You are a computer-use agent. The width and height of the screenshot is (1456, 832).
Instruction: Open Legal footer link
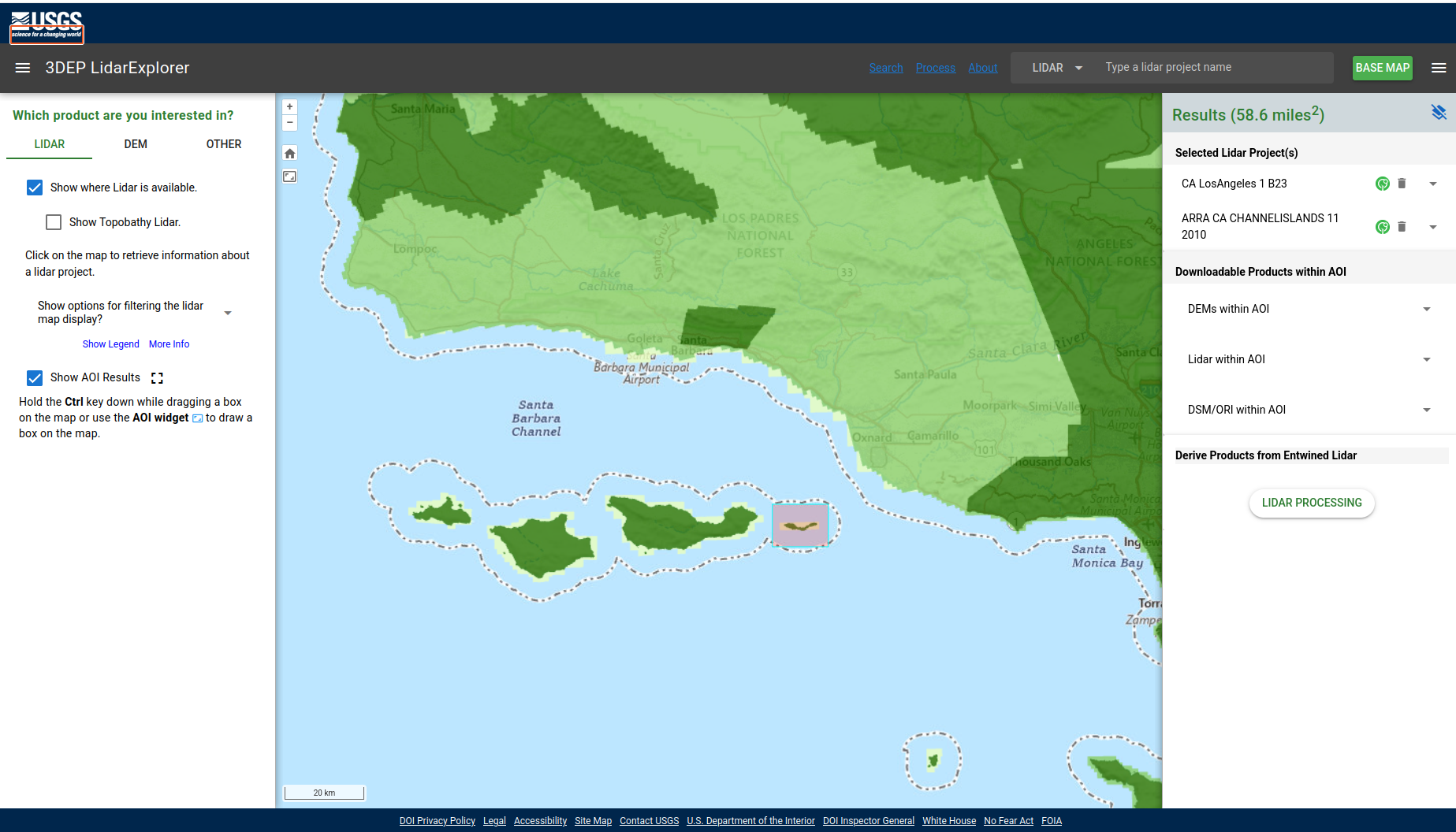494,821
